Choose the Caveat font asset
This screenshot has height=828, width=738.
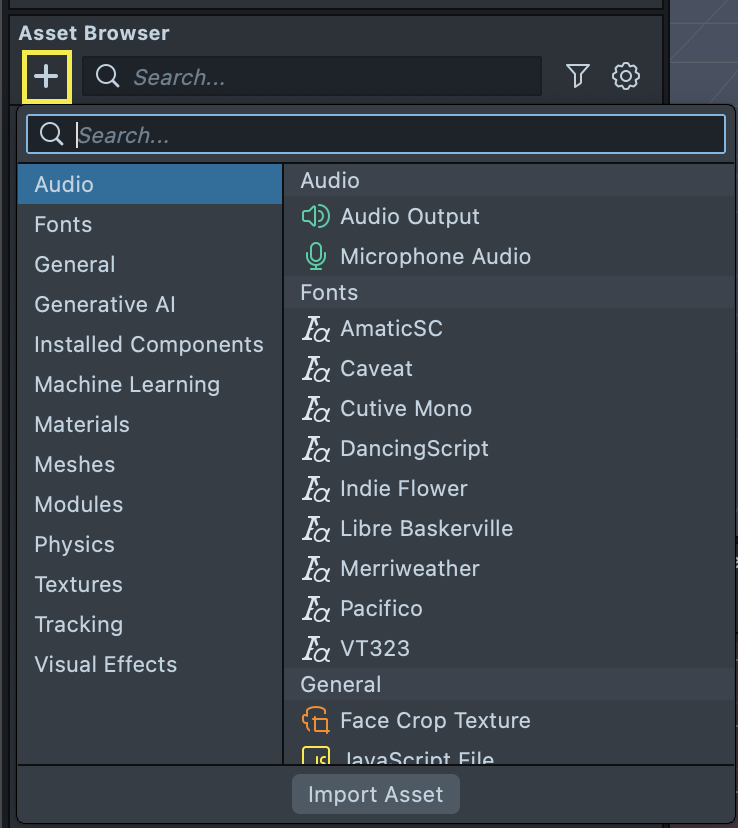click(376, 369)
